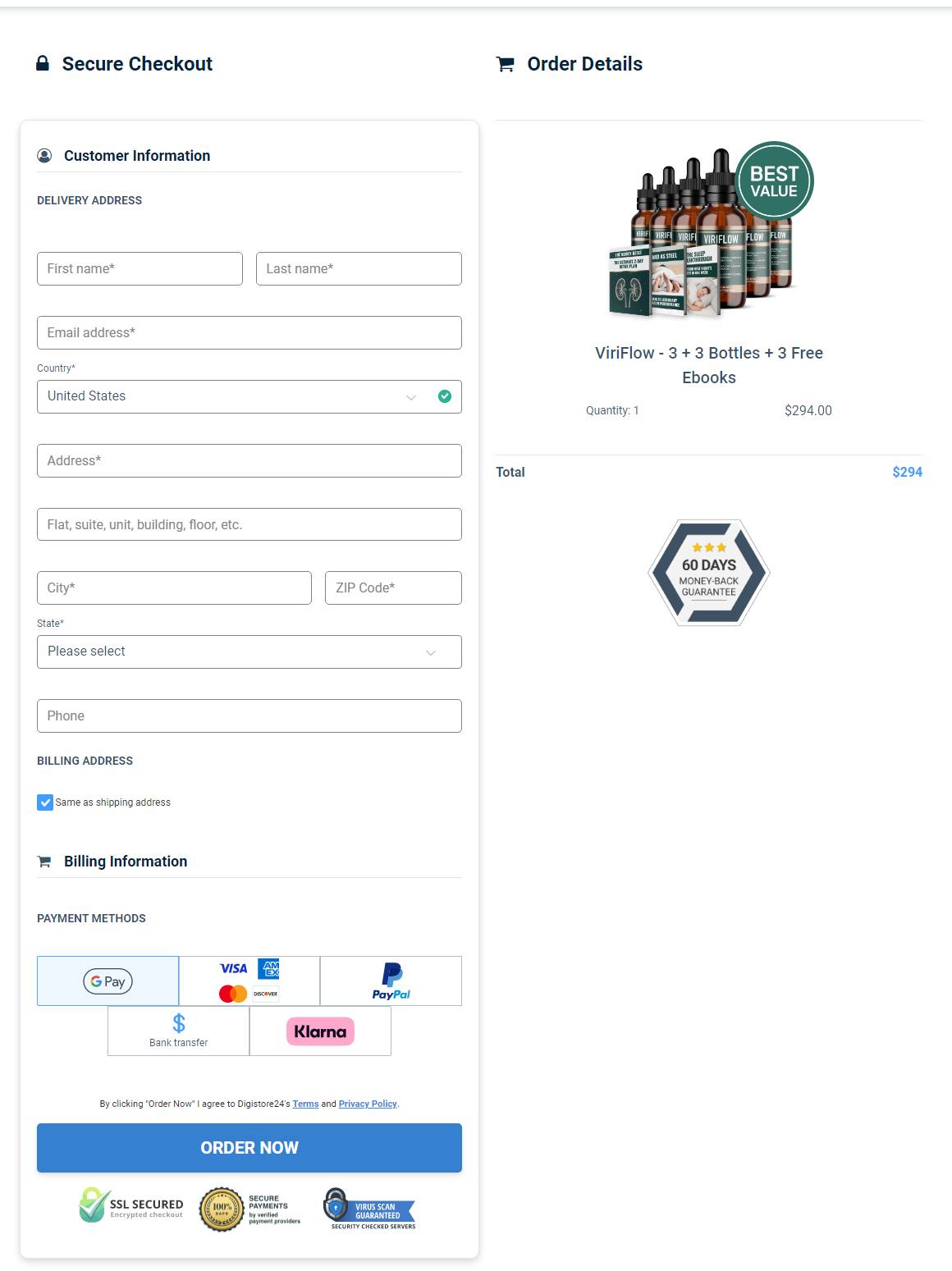Click the blue $294 total amount

[x=907, y=472]
